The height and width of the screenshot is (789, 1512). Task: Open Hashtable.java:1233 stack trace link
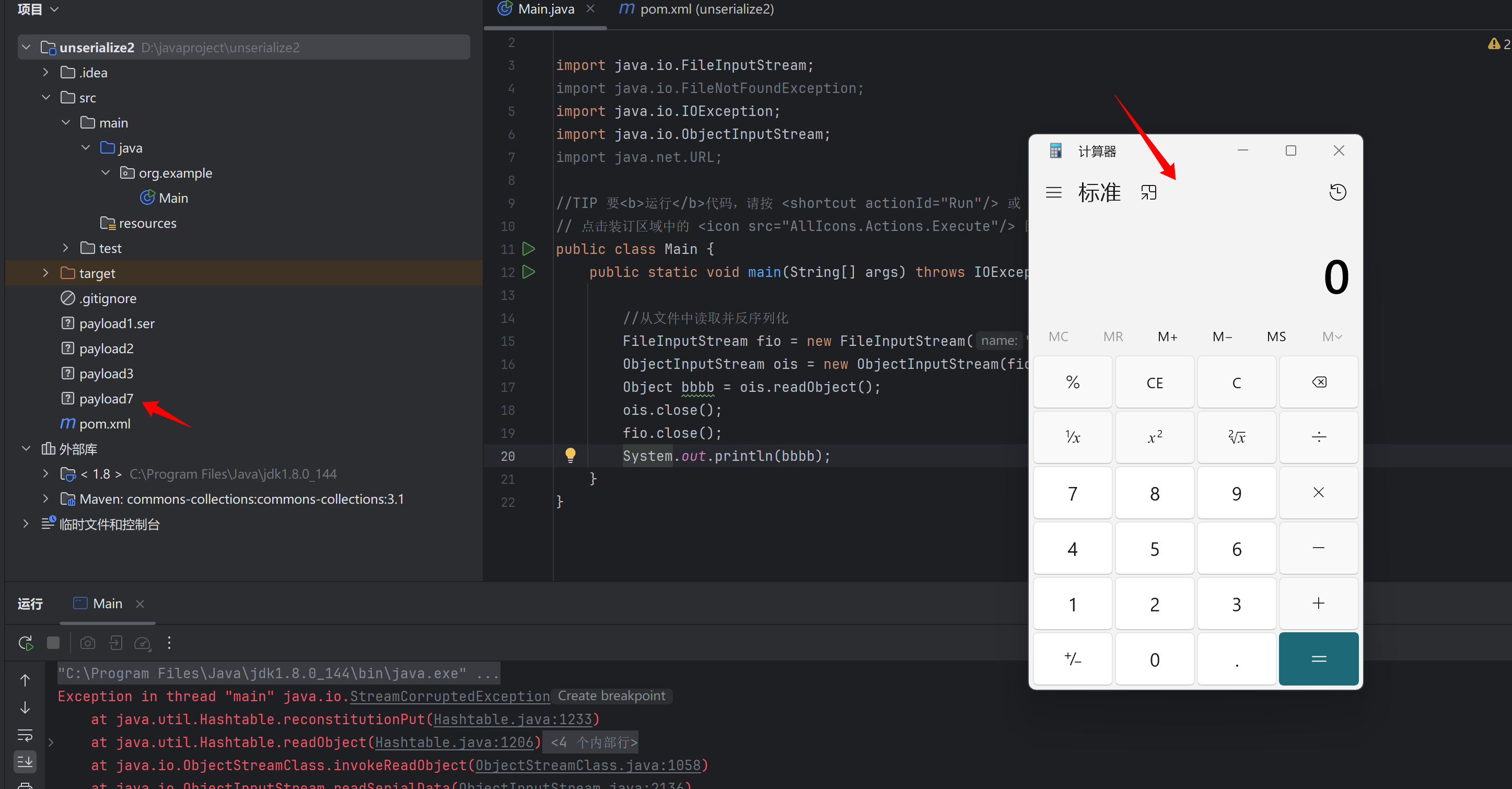(513, 719)
